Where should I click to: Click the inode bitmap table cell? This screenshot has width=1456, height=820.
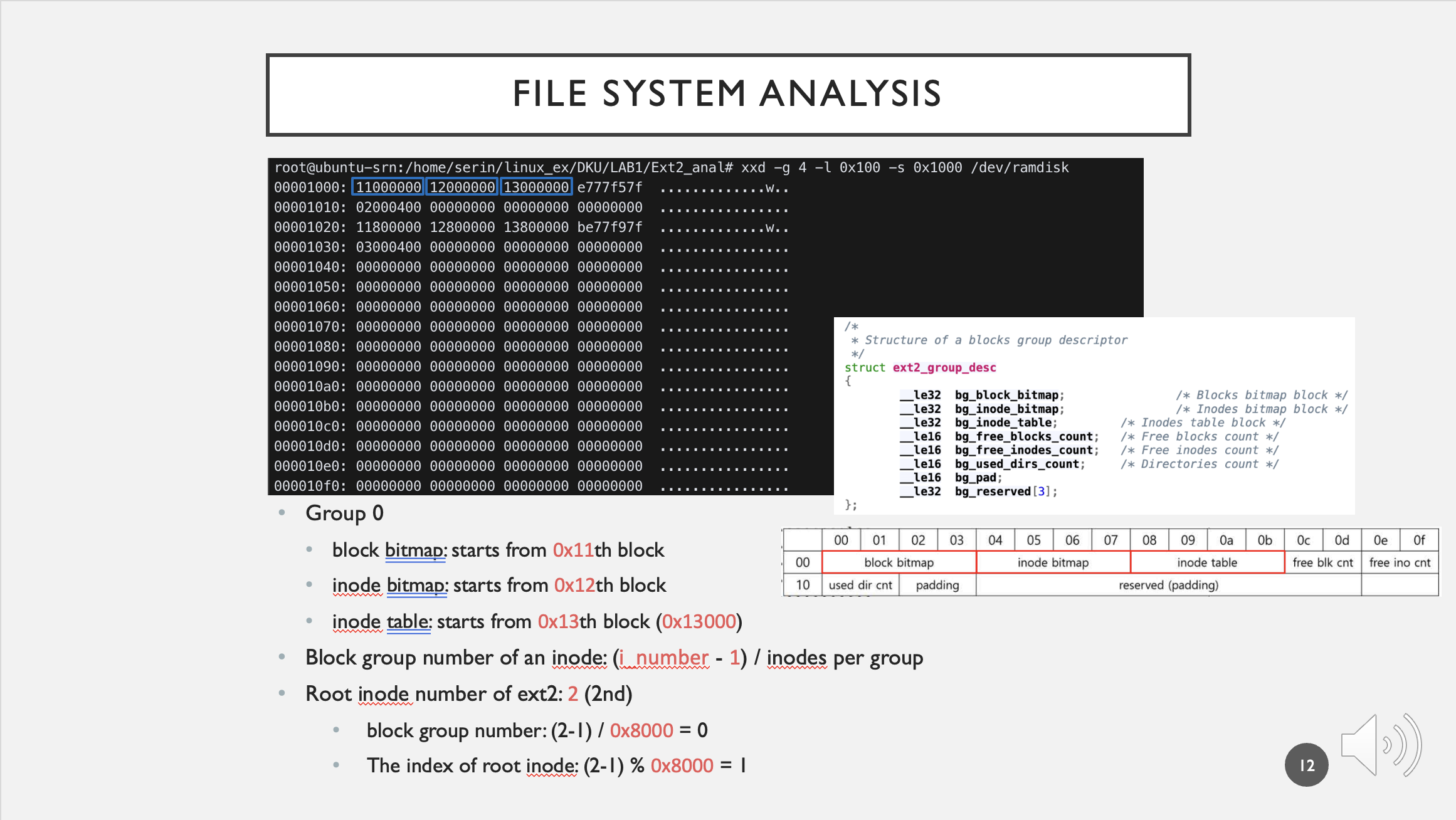click(x=1053, y=562)
